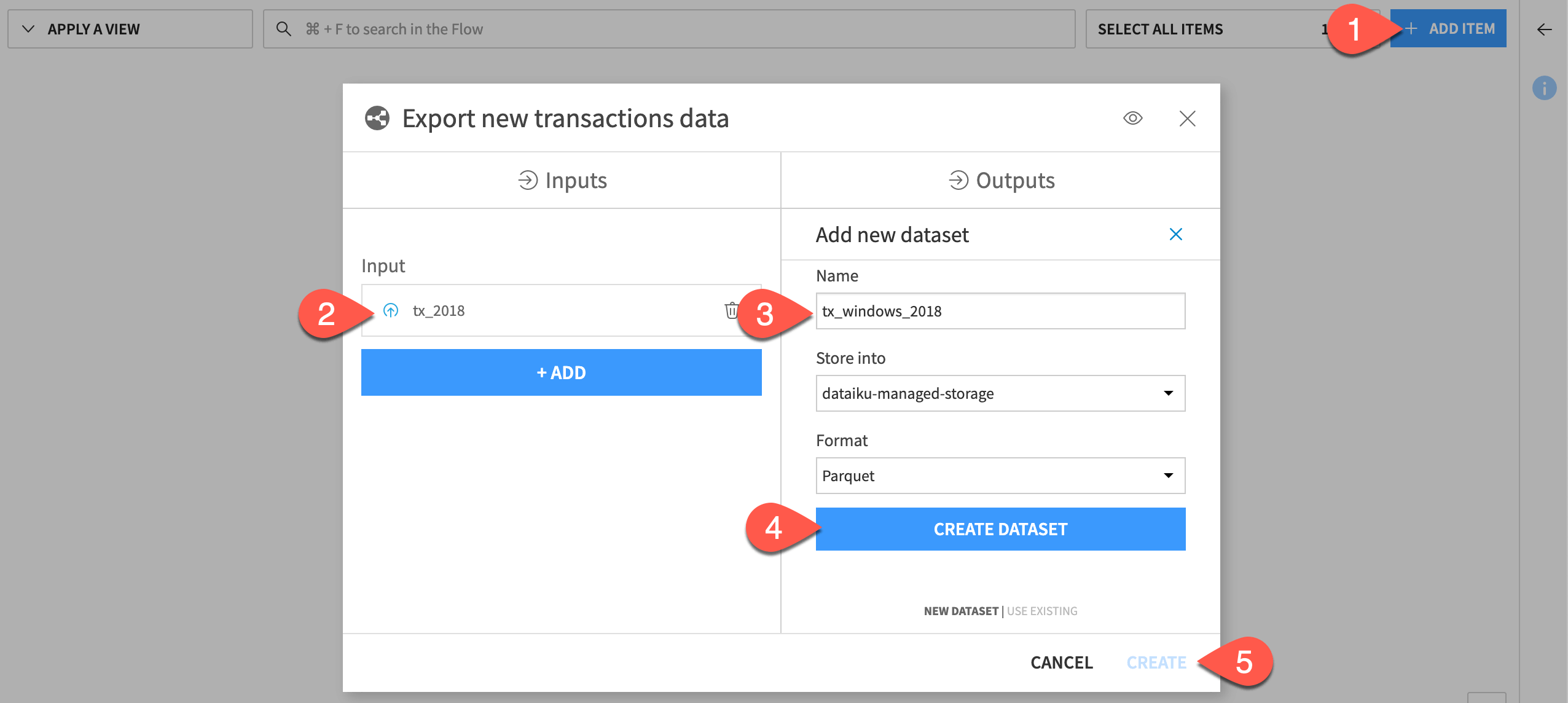
Task: Click the search magnifier icon in the Flow toolbar
Action: pyautogui.click(x=284, y=28)
